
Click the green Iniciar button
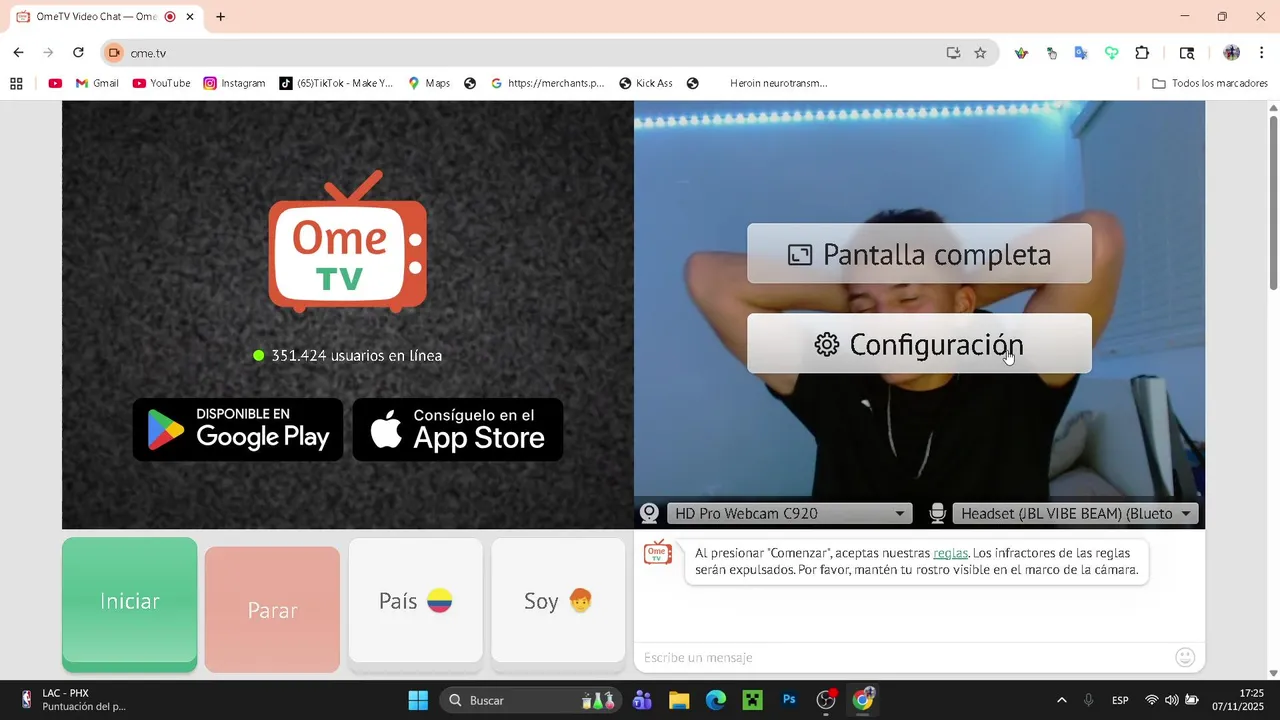tap(130, 602)
